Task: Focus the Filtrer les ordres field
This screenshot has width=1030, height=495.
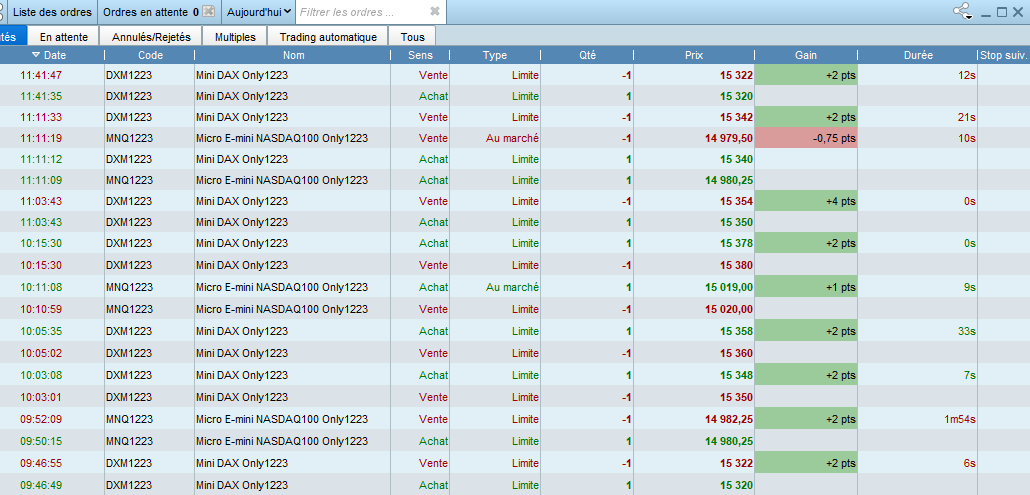Action: coord(361,12)
